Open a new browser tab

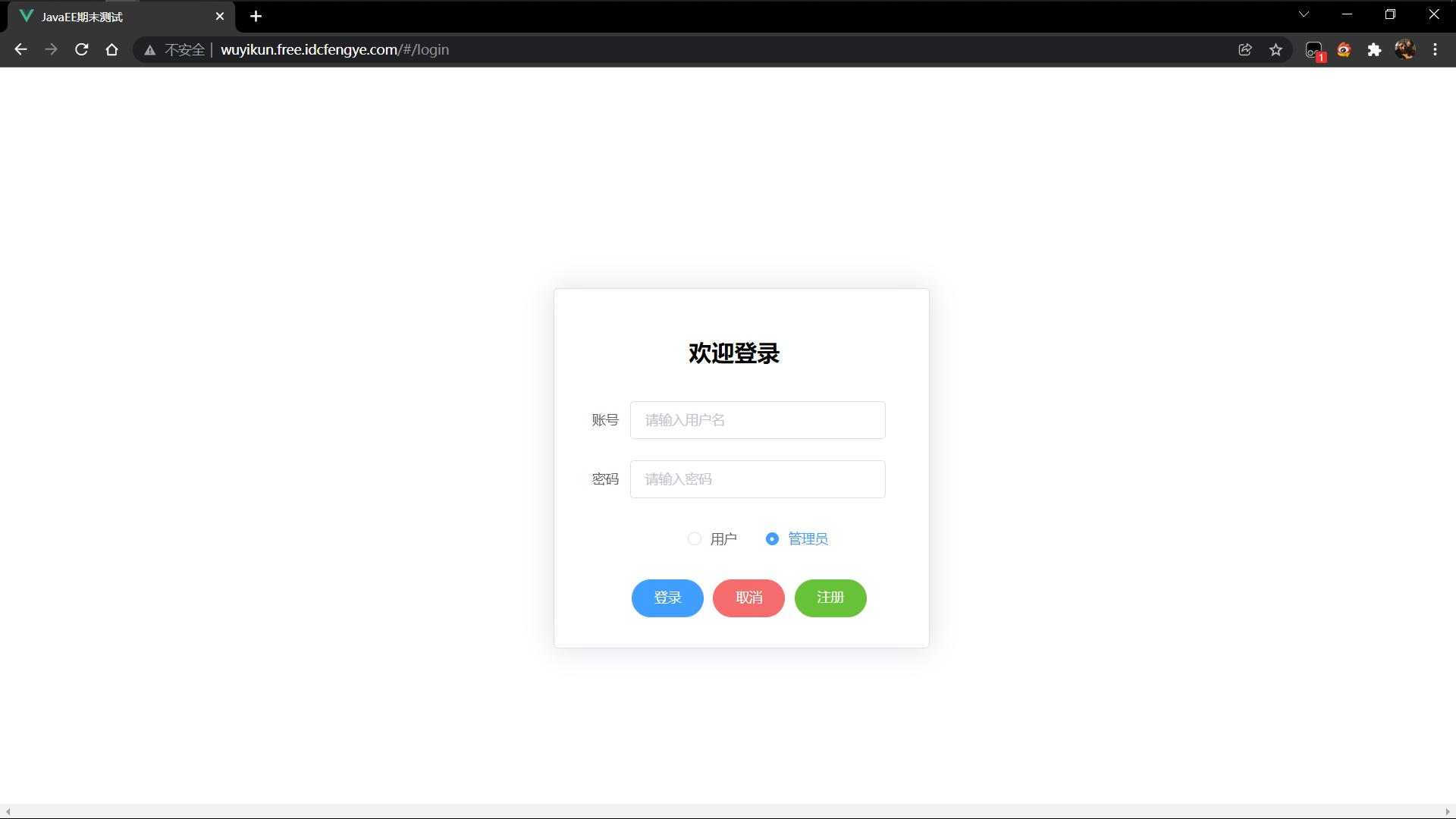pos(256,17)
